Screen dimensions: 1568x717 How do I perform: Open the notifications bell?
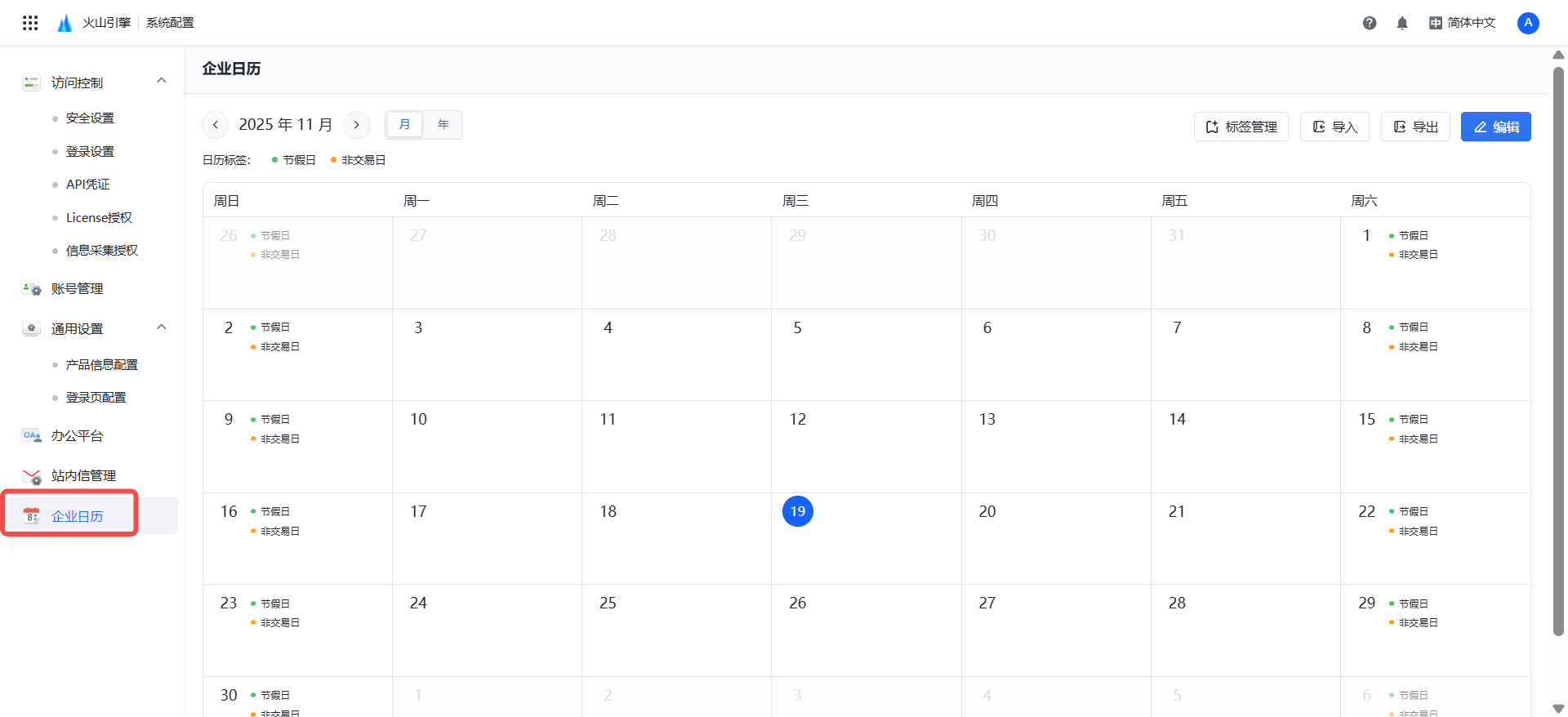point(1402,23)
